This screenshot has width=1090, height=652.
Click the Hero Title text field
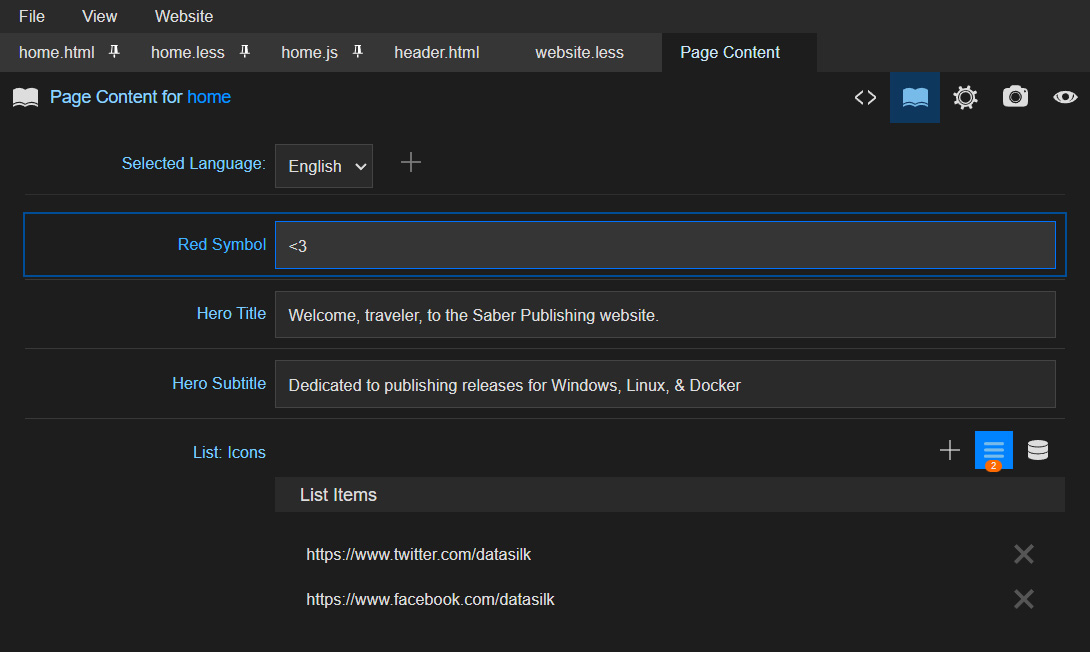click(x=664, y=315)
